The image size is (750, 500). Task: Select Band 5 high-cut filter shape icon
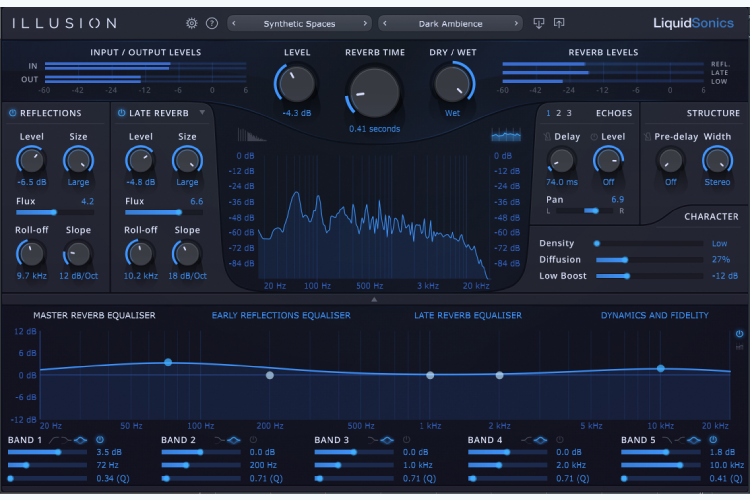667,440
